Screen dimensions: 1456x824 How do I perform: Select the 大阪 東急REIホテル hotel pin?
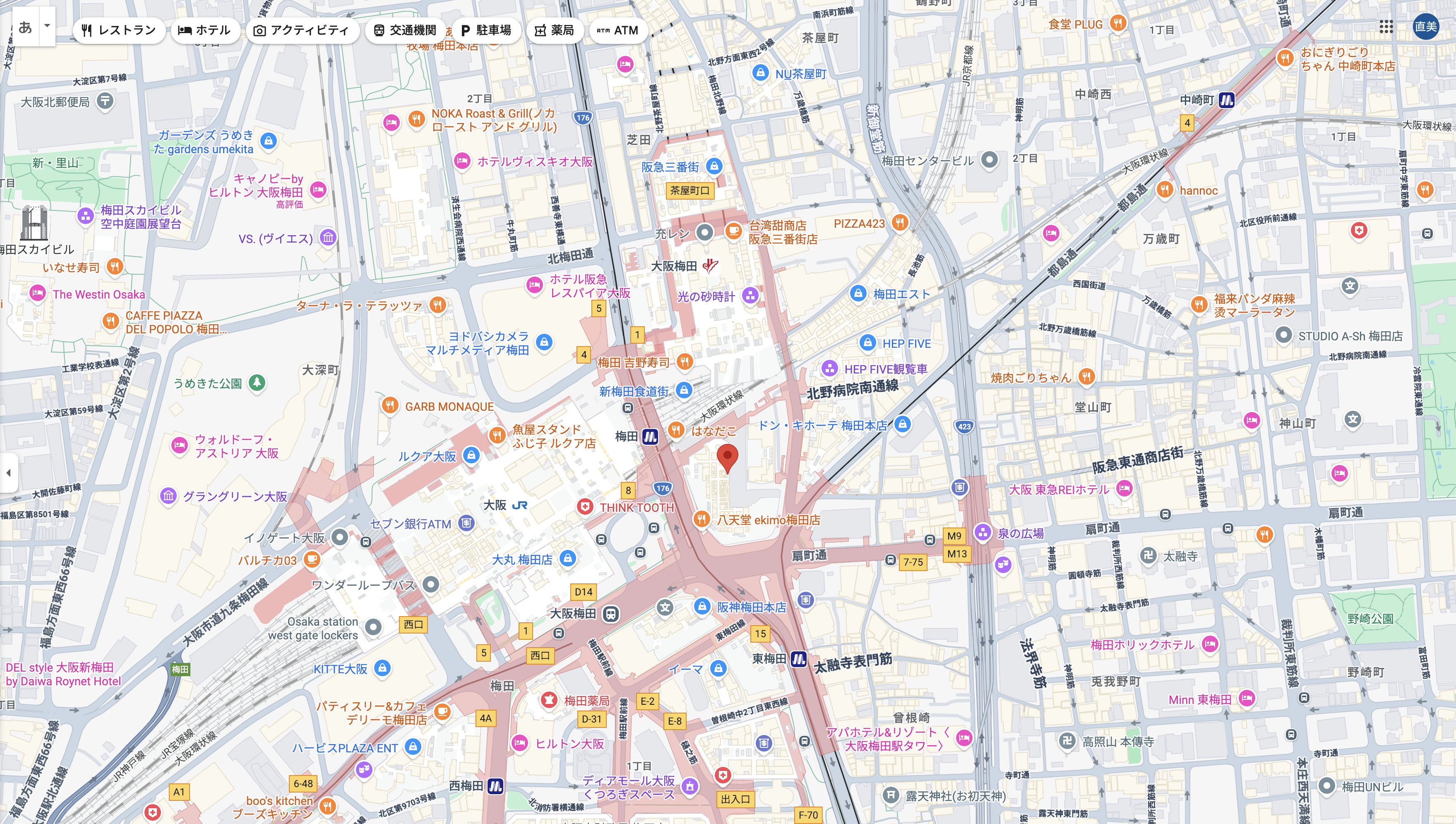(x=1124, y=488)
